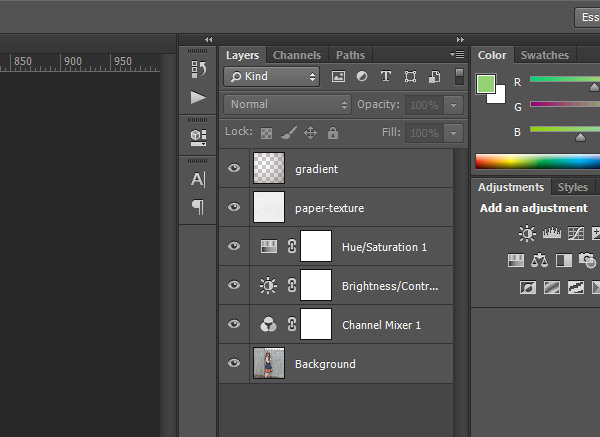Switch to the Swatches tab
This screenshot has height=437, width=600.
(x=544, y=55)
